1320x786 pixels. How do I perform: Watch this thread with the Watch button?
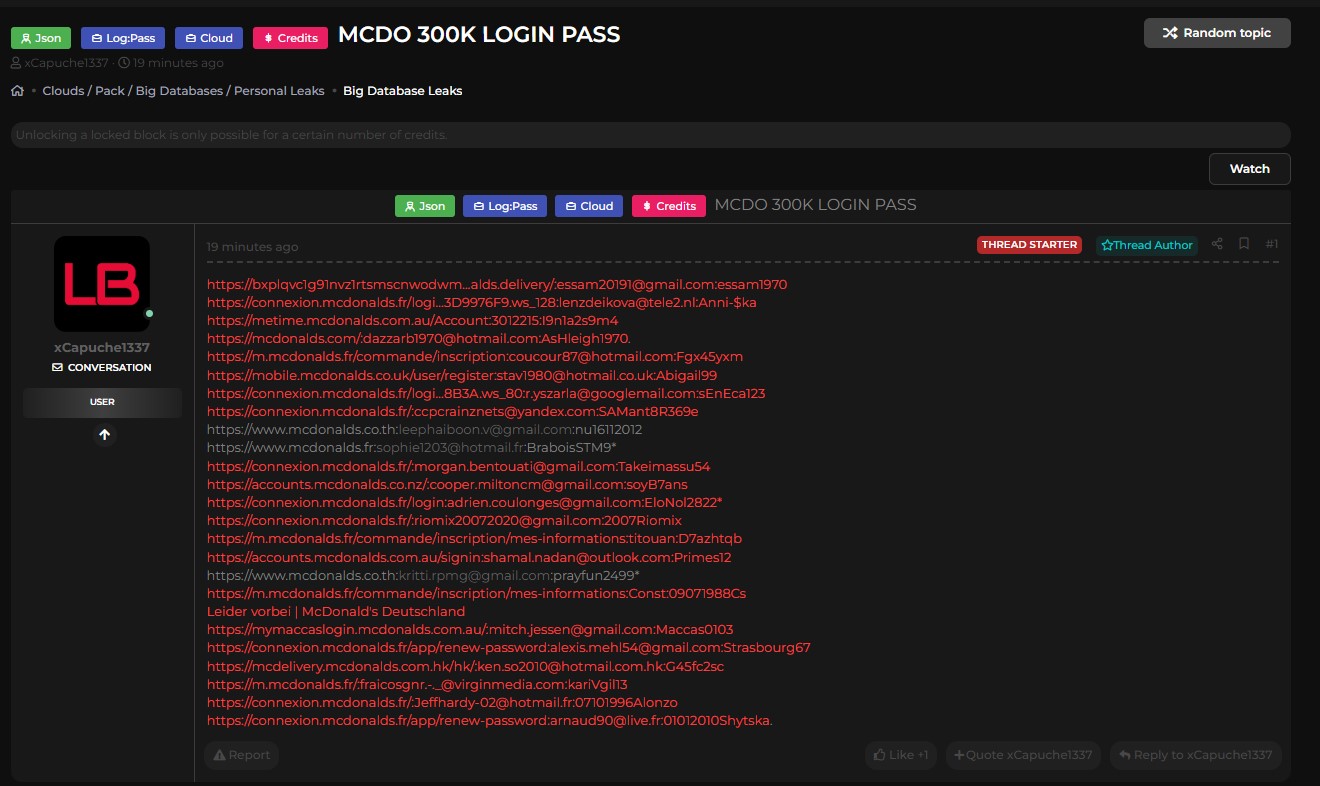coord(1249,169)
